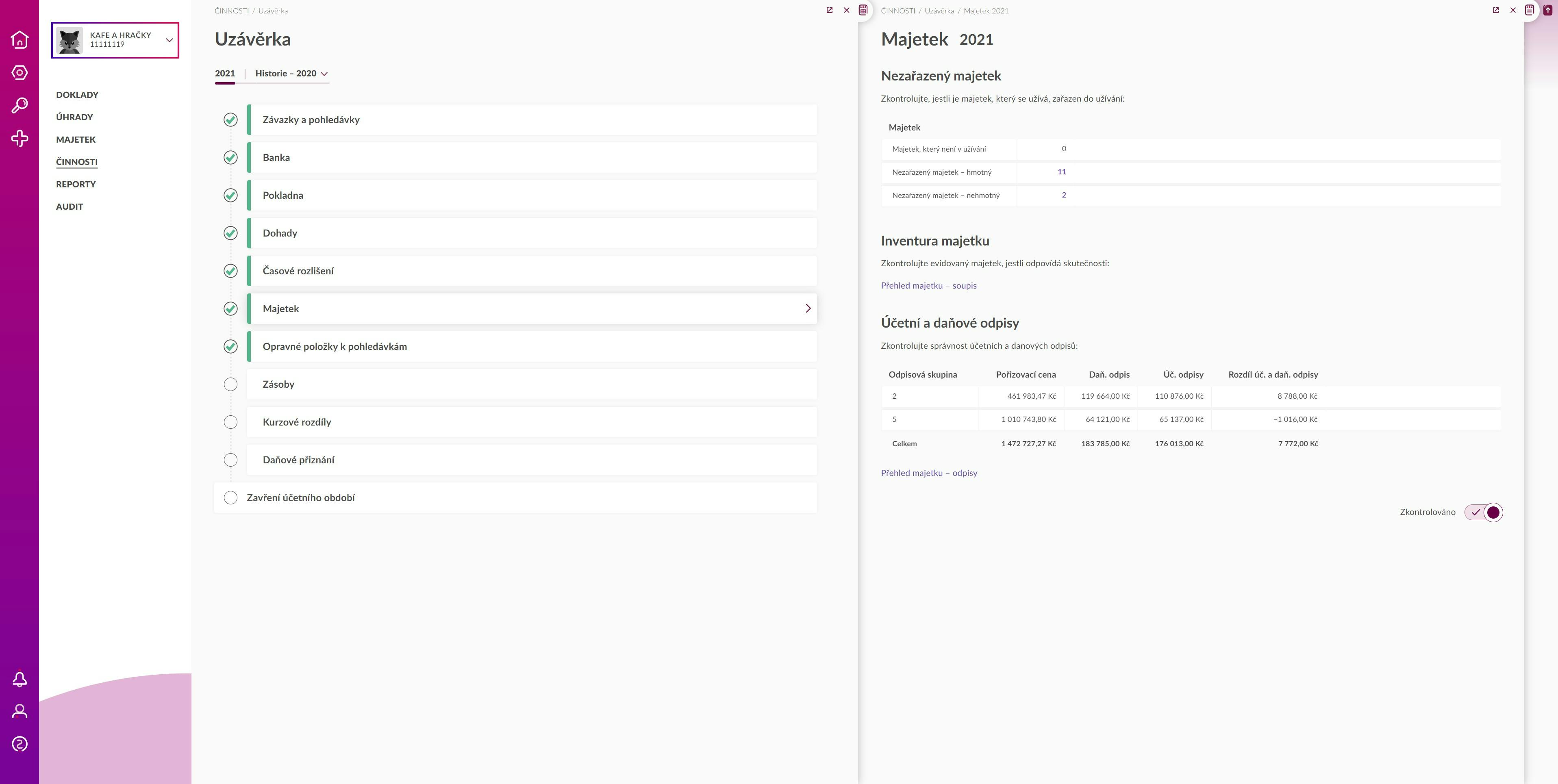Click the calendar icon between panels

click(x=863, y=10)
